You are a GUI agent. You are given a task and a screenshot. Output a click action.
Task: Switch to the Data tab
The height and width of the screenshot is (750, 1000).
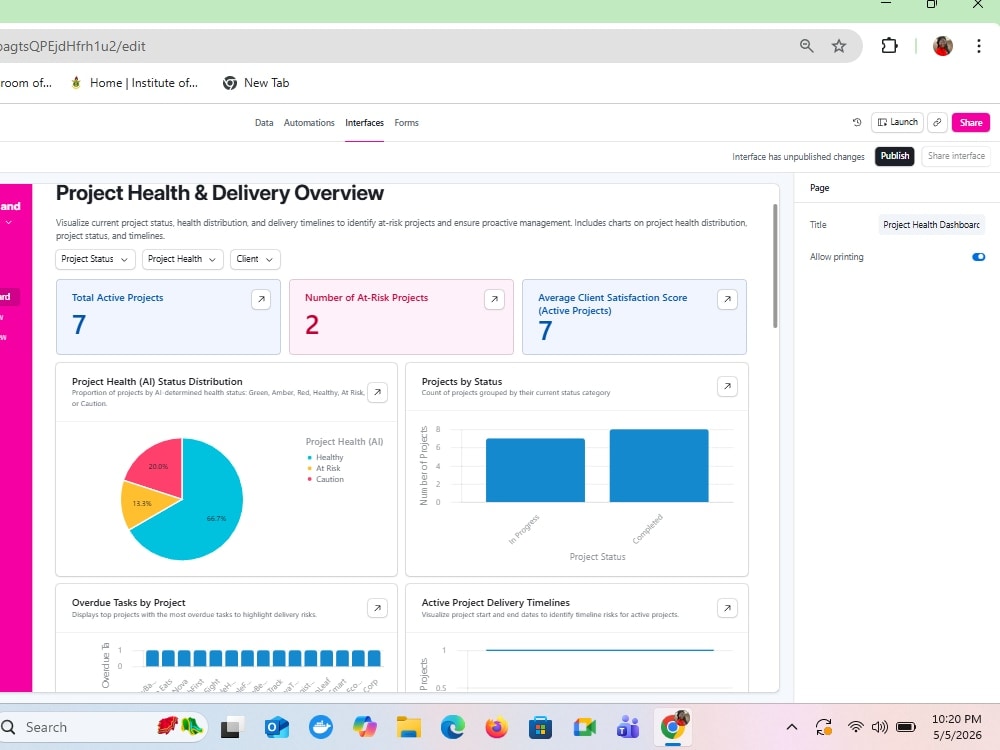[x=264, y=122]
